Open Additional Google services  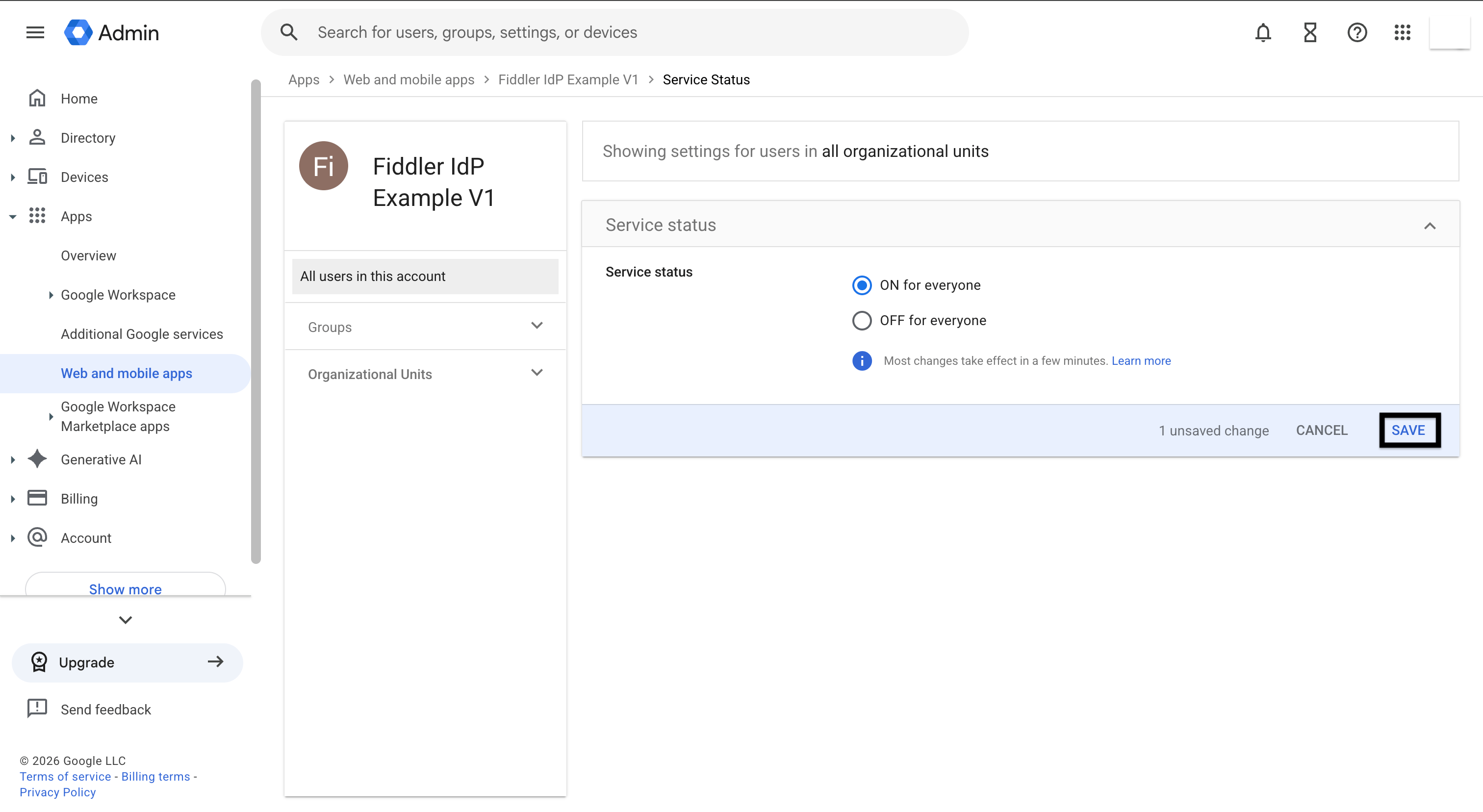(x=142, y=334)
